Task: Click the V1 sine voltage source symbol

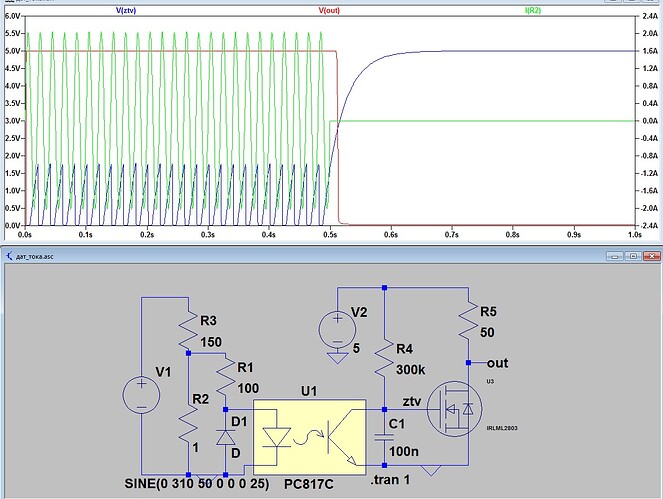Action: coord(141,395)
